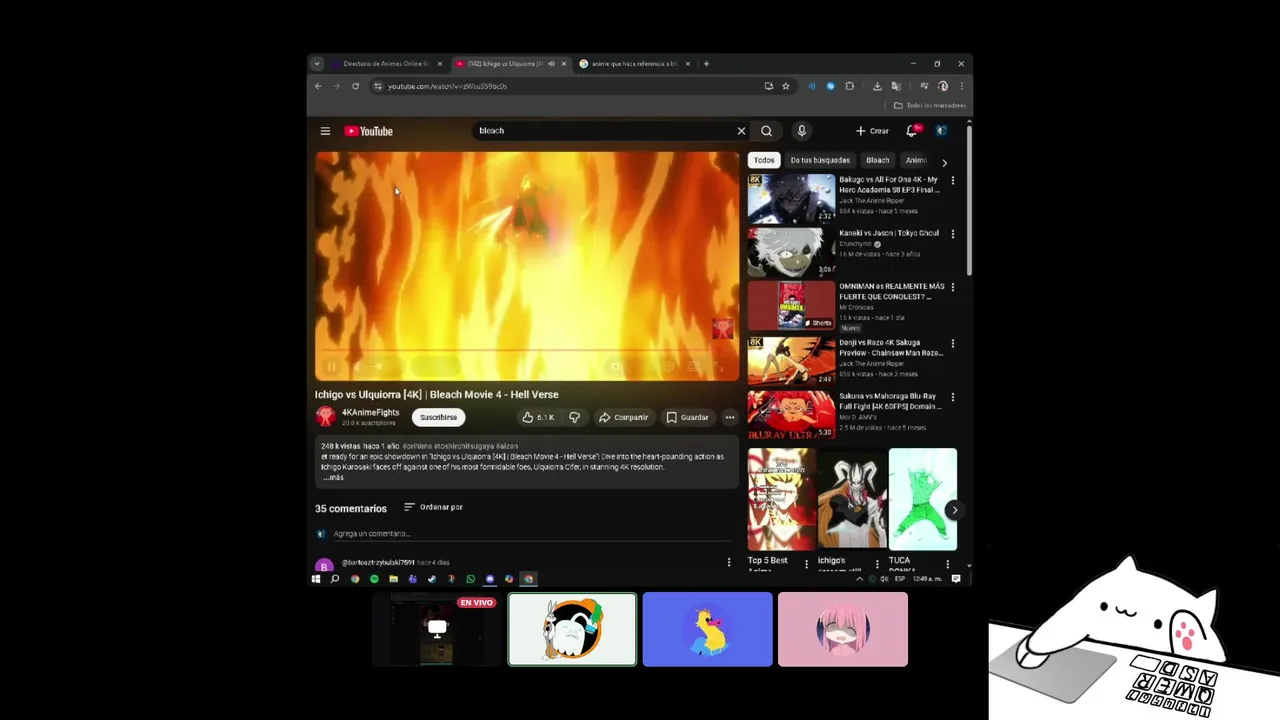The image size is (1280, 720).
Task: Select the 'Bleach' filter chip
Action: click(877, 160)
